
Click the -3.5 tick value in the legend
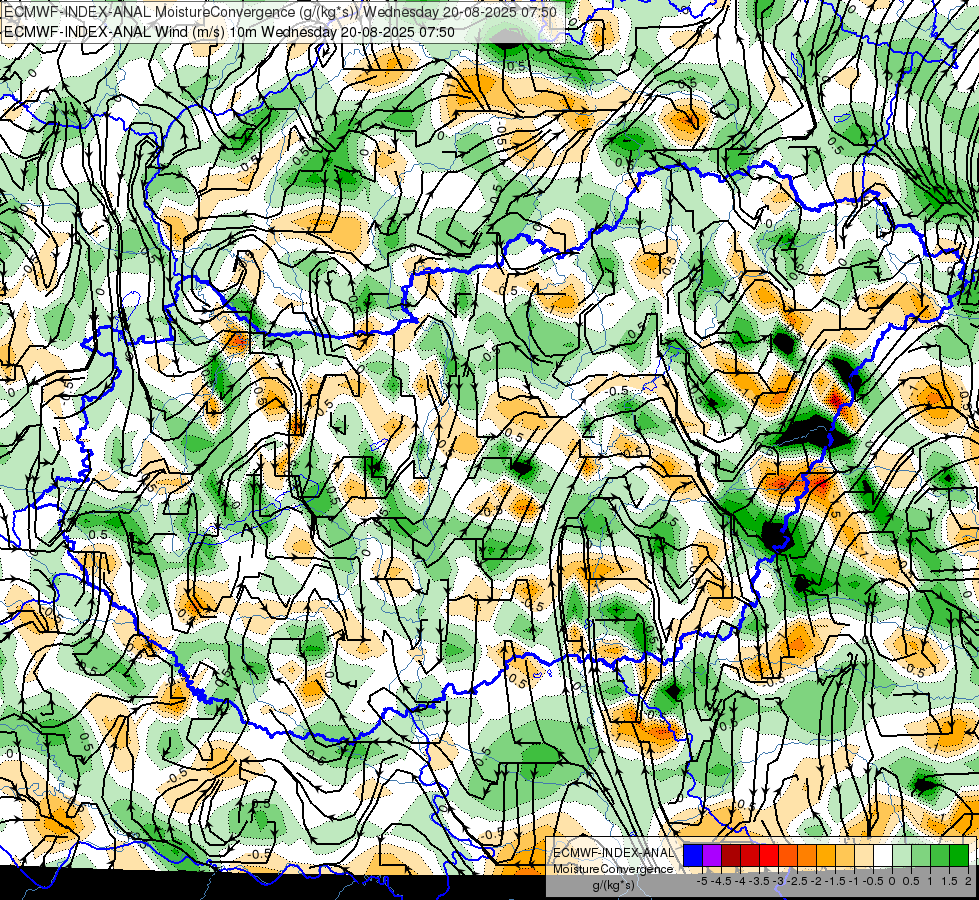click(x=760, y=881)
